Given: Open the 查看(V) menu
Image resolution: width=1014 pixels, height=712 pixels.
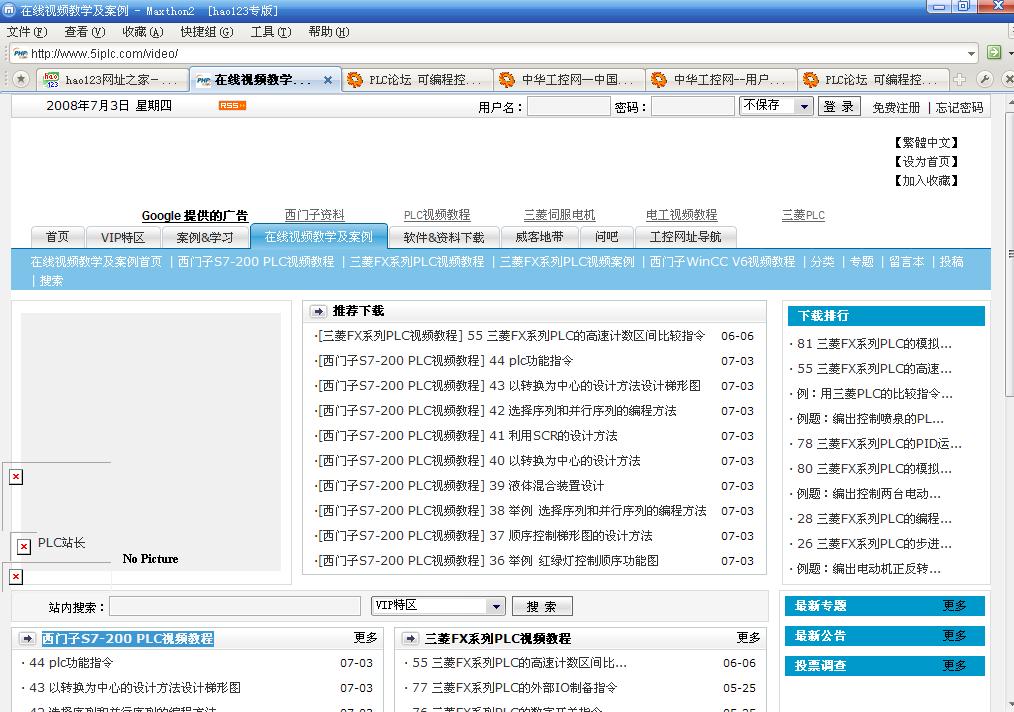Looking at the screenshot, I should [x=85, y=32].
